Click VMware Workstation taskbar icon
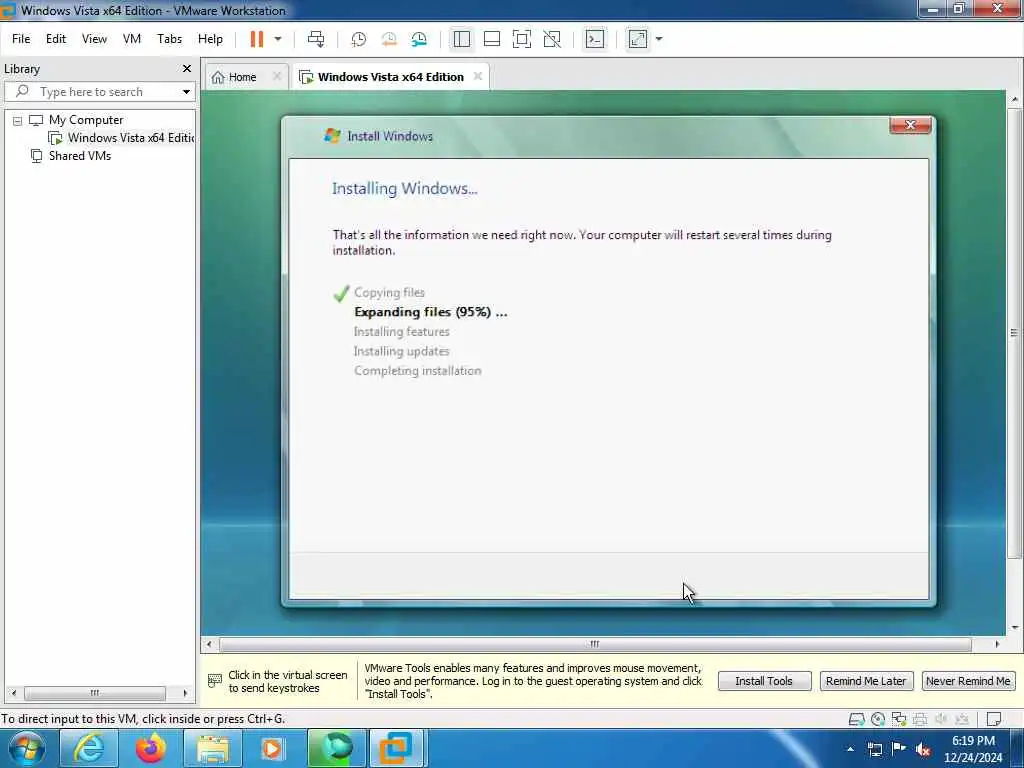This screenshot has height=768, width=1024. (398, 748)
